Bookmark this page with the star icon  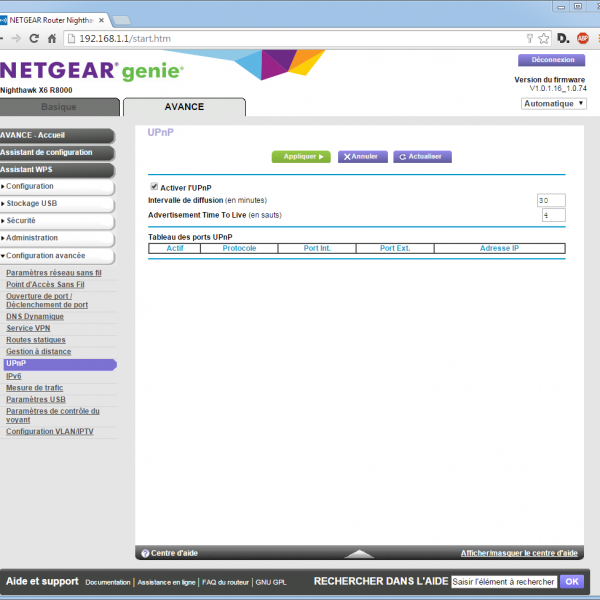pos(543,39)
